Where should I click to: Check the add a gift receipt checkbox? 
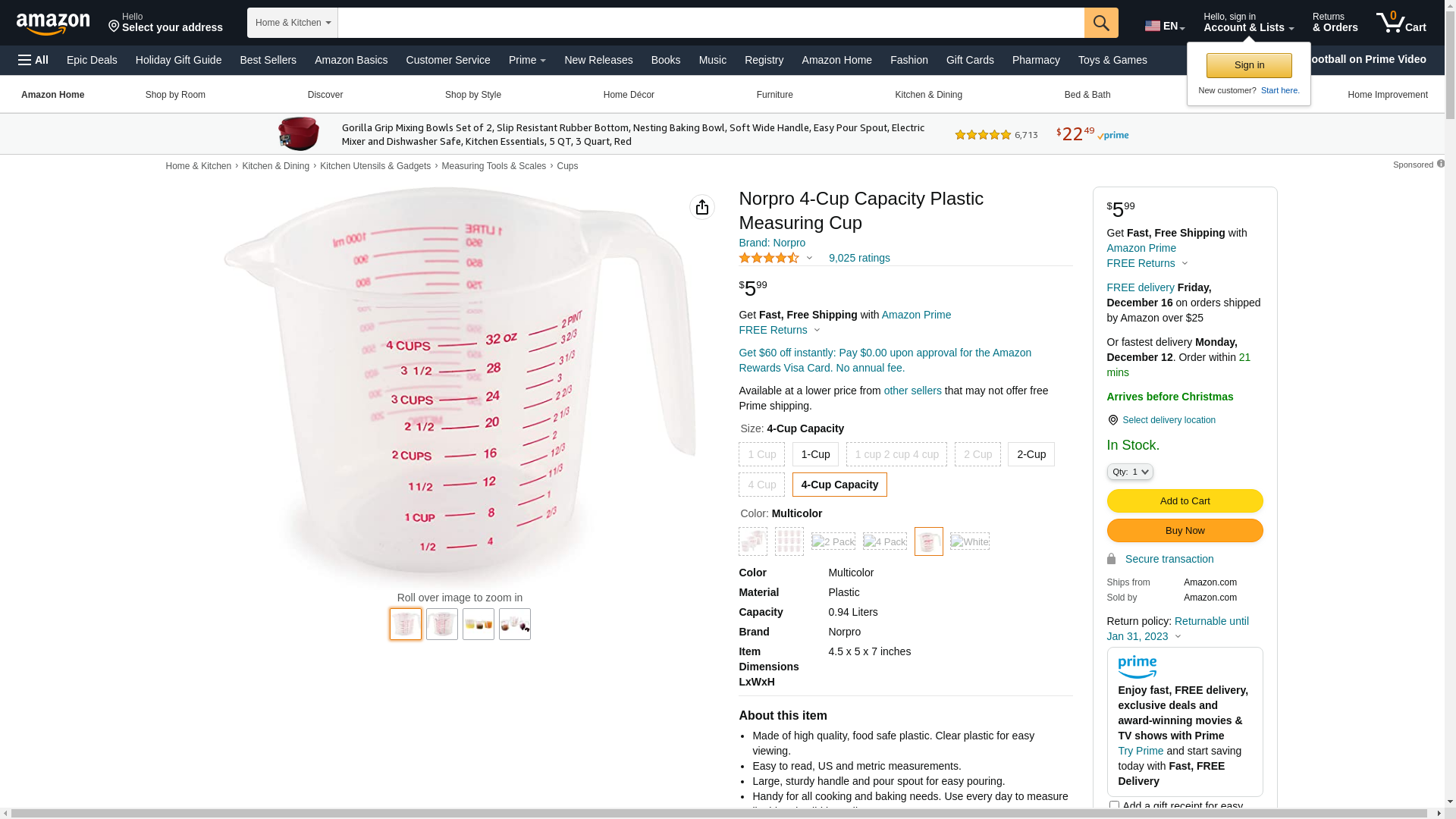tap(1114, 806)
